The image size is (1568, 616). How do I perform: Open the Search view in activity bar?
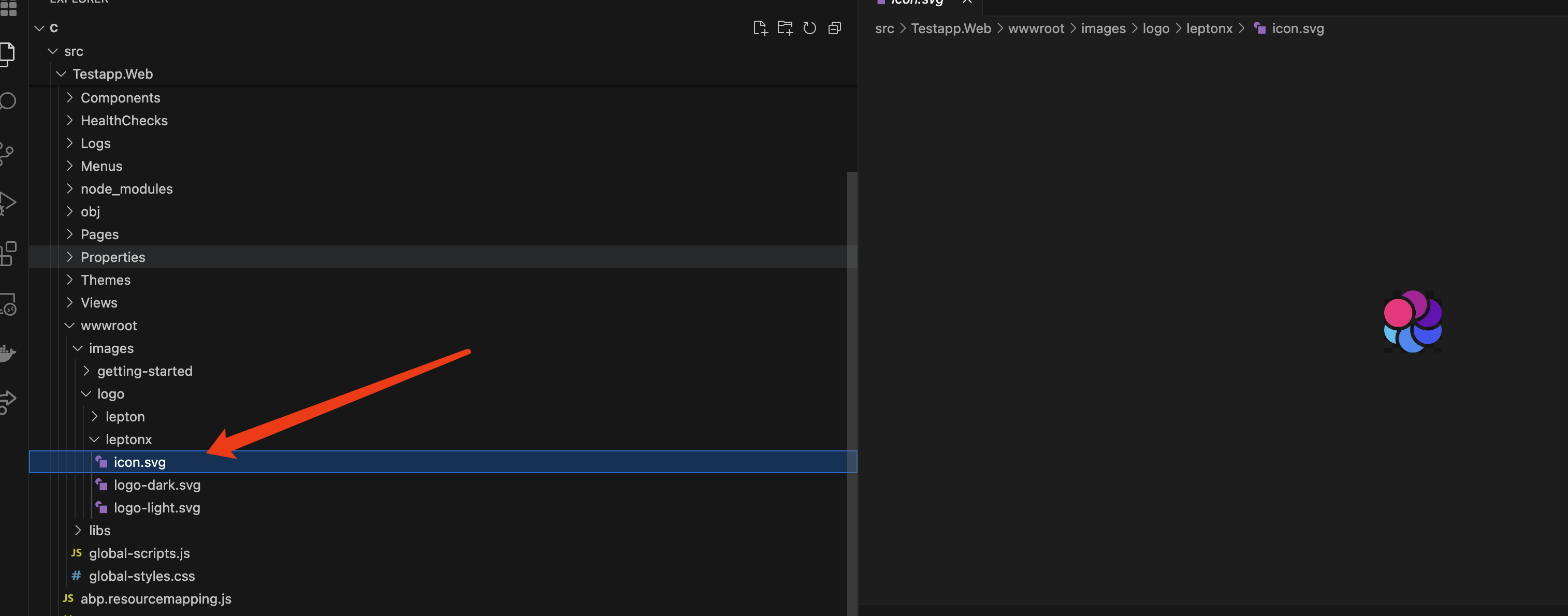click(x=8, y=101)
